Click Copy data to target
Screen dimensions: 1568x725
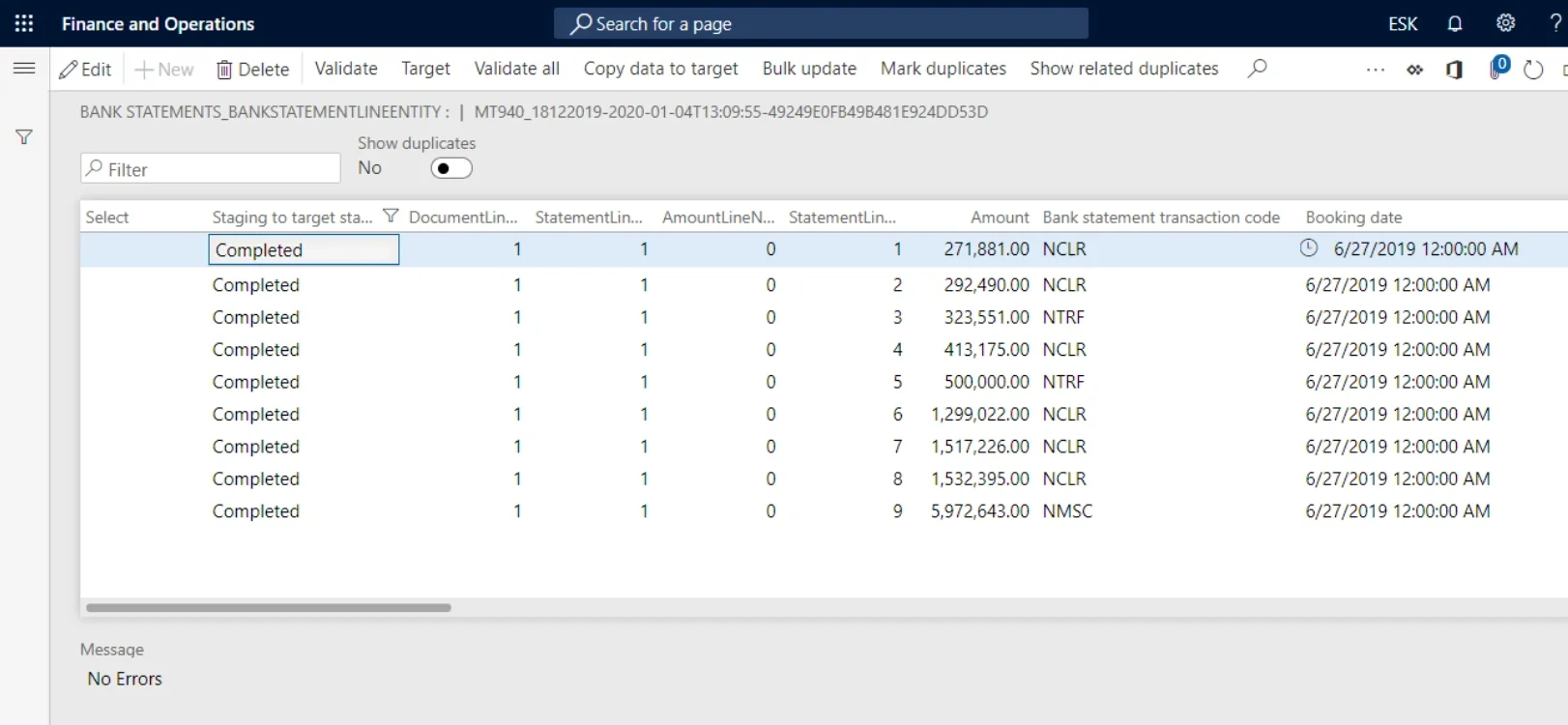coord(661,69)
